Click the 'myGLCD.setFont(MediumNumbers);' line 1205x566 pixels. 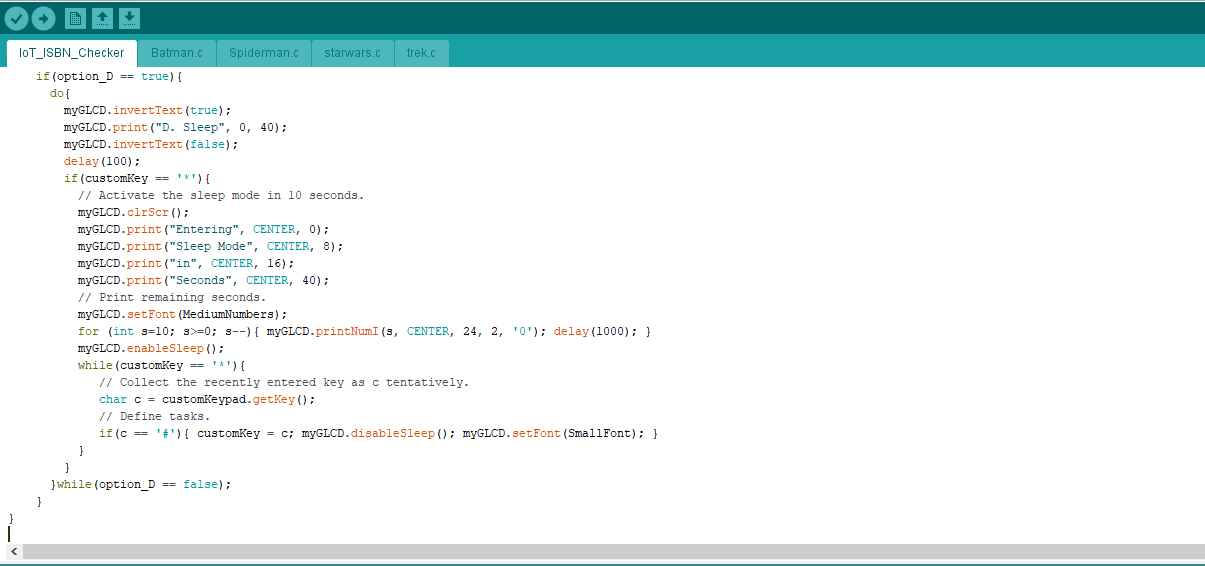[x=182, y=314]
